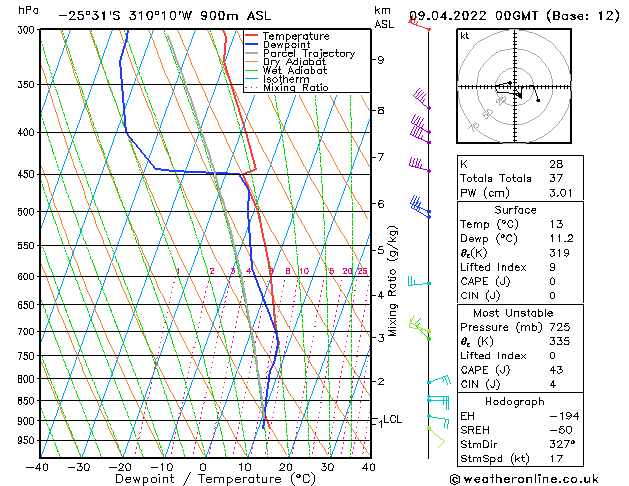Click the 700 pressure level label
The width and height of the screenshot is (629, 486).
(x=28, y=332)
